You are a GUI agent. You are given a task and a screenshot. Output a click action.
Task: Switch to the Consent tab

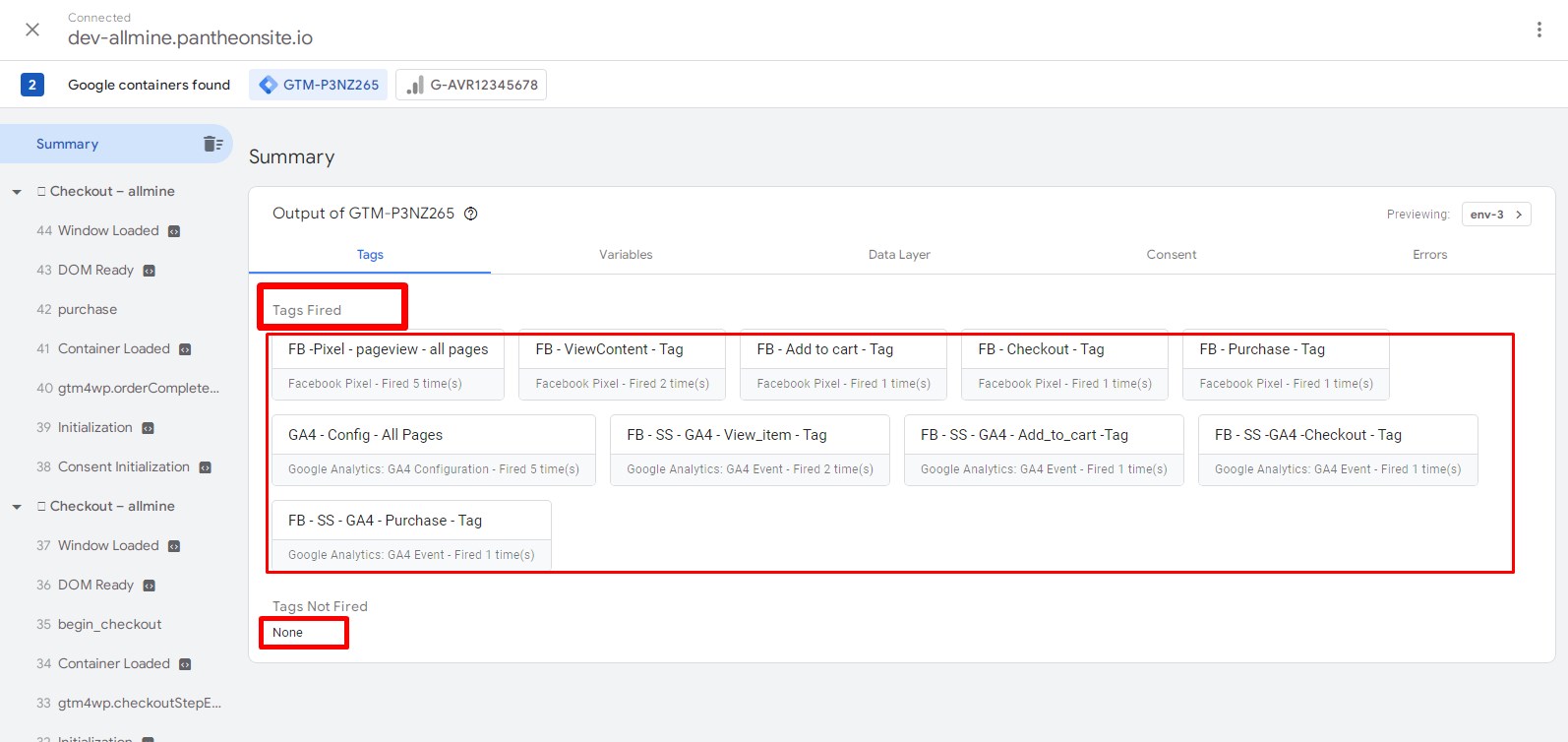(1172, 254)
